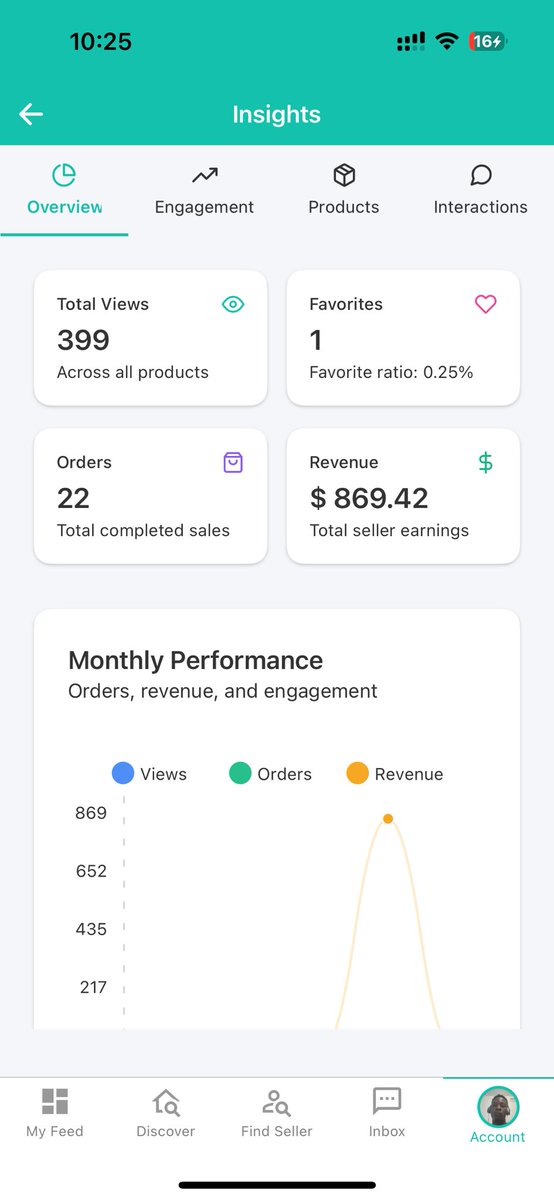Tap the battery indicator in status bar

488,41
